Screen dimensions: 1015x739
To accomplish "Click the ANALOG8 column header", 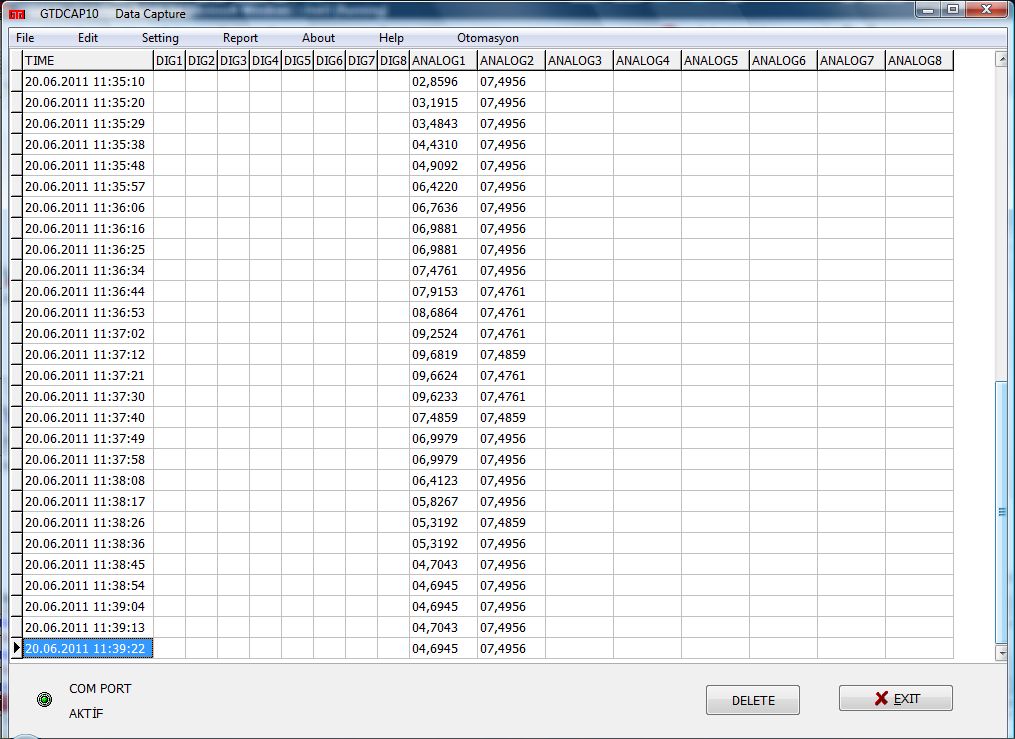I will pyautogui.click(x=919, y=60).
